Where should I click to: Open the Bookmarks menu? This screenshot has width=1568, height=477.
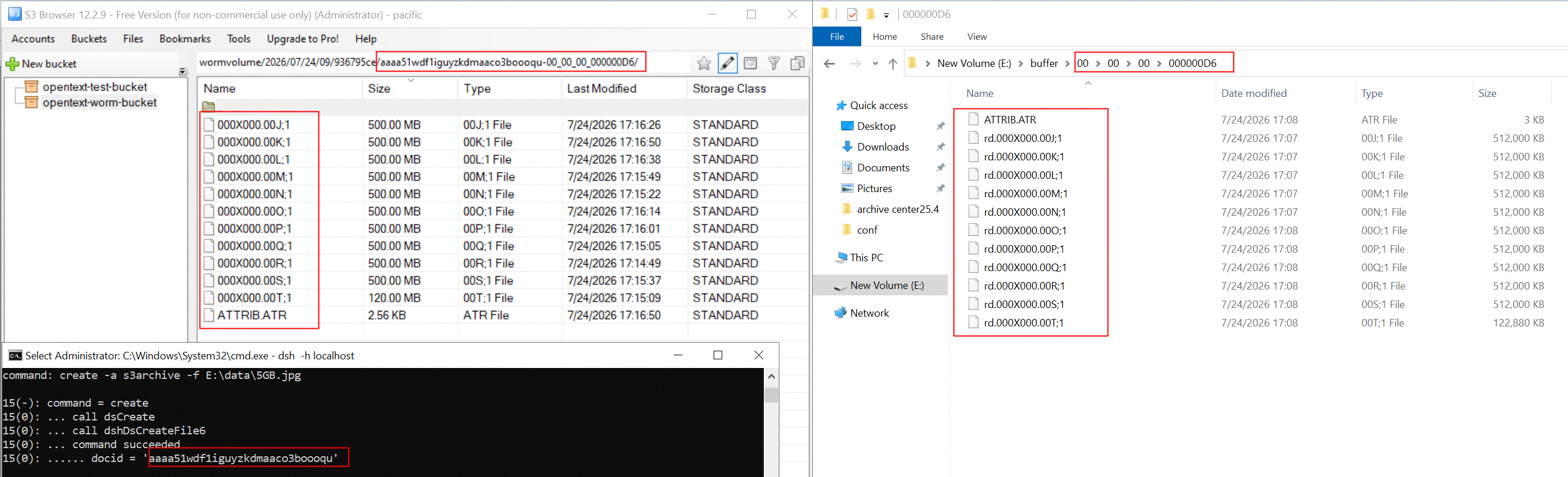pos(185,39)
